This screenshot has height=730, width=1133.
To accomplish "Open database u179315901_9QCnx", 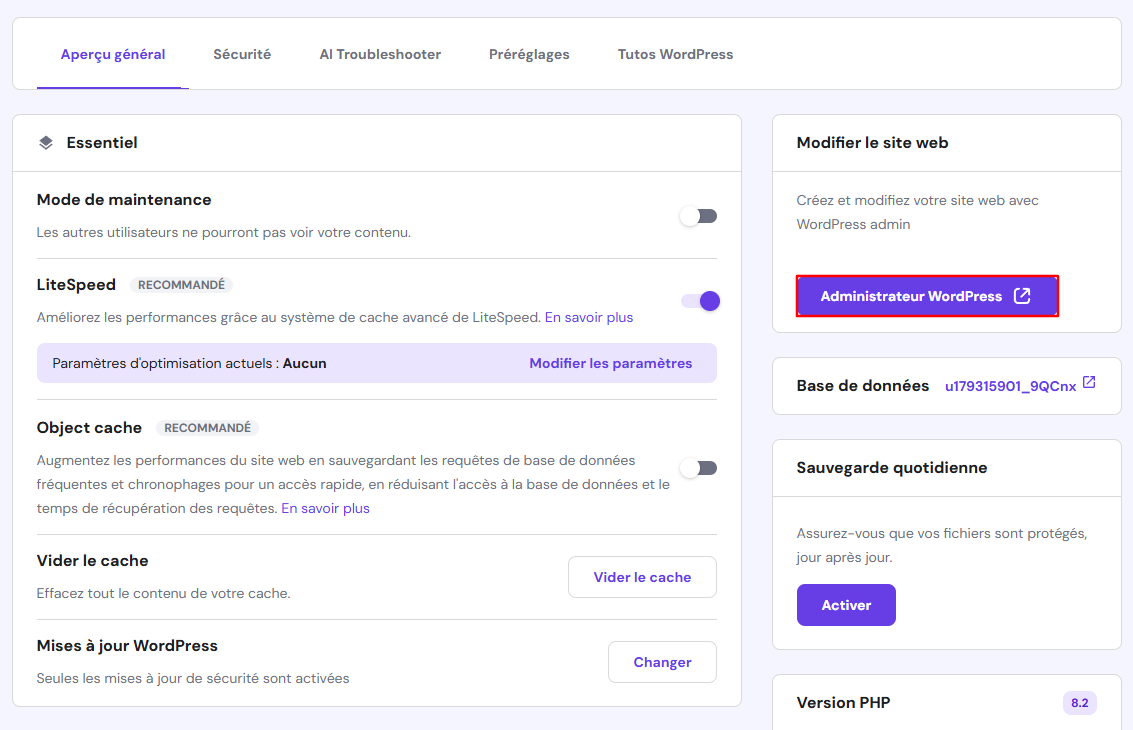I will (1010, 384).
